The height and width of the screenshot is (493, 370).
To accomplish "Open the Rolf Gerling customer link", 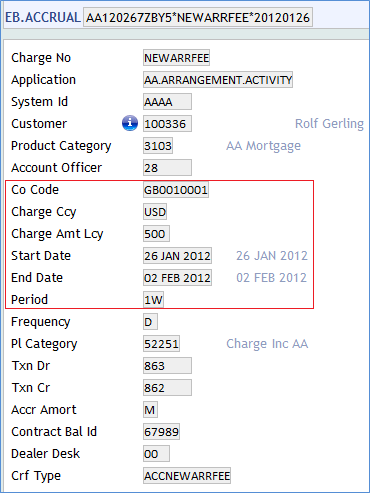I will tap(329, 124).
